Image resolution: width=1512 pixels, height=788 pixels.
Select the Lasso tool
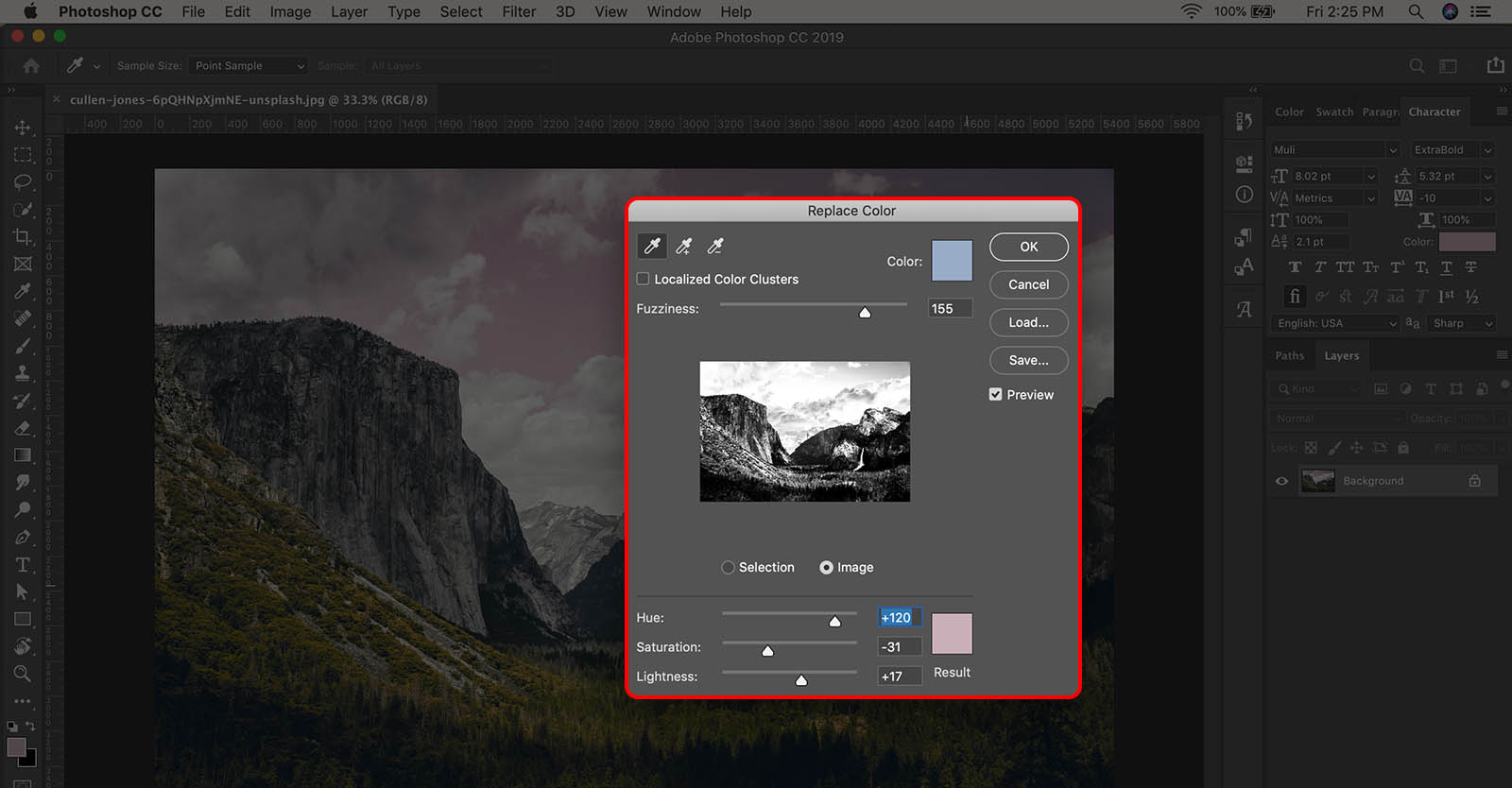click(x=23, y=181)
